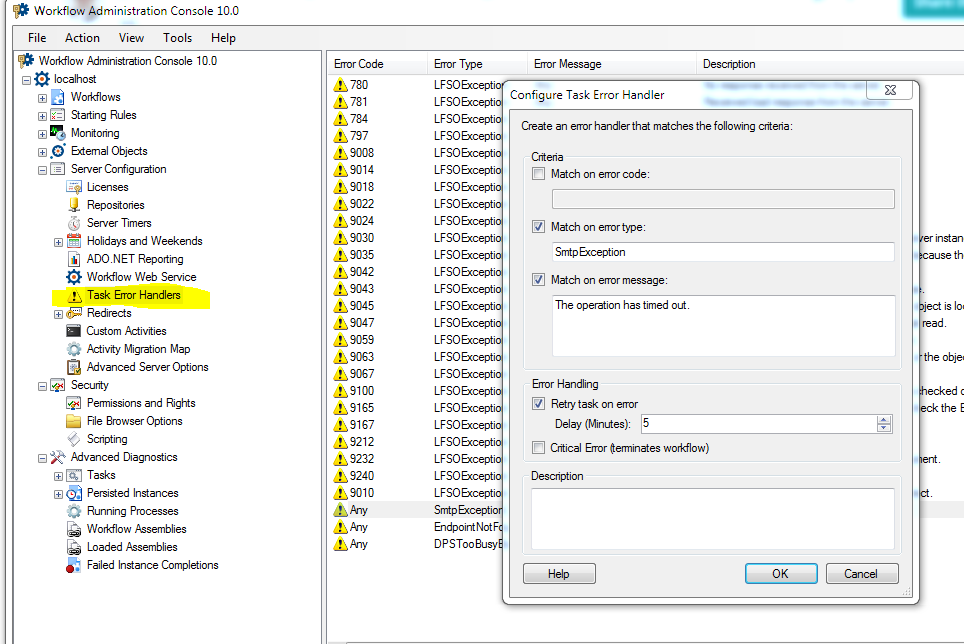Cancel the Configure Task Error Handler dialog
This screenshot has width=964, height=644.
[x=862, y=574]
